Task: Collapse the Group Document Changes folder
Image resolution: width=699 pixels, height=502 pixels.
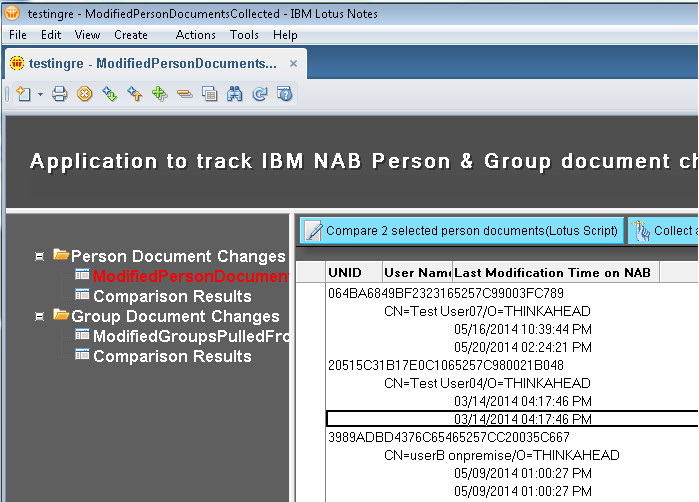Action: (39, 317)
